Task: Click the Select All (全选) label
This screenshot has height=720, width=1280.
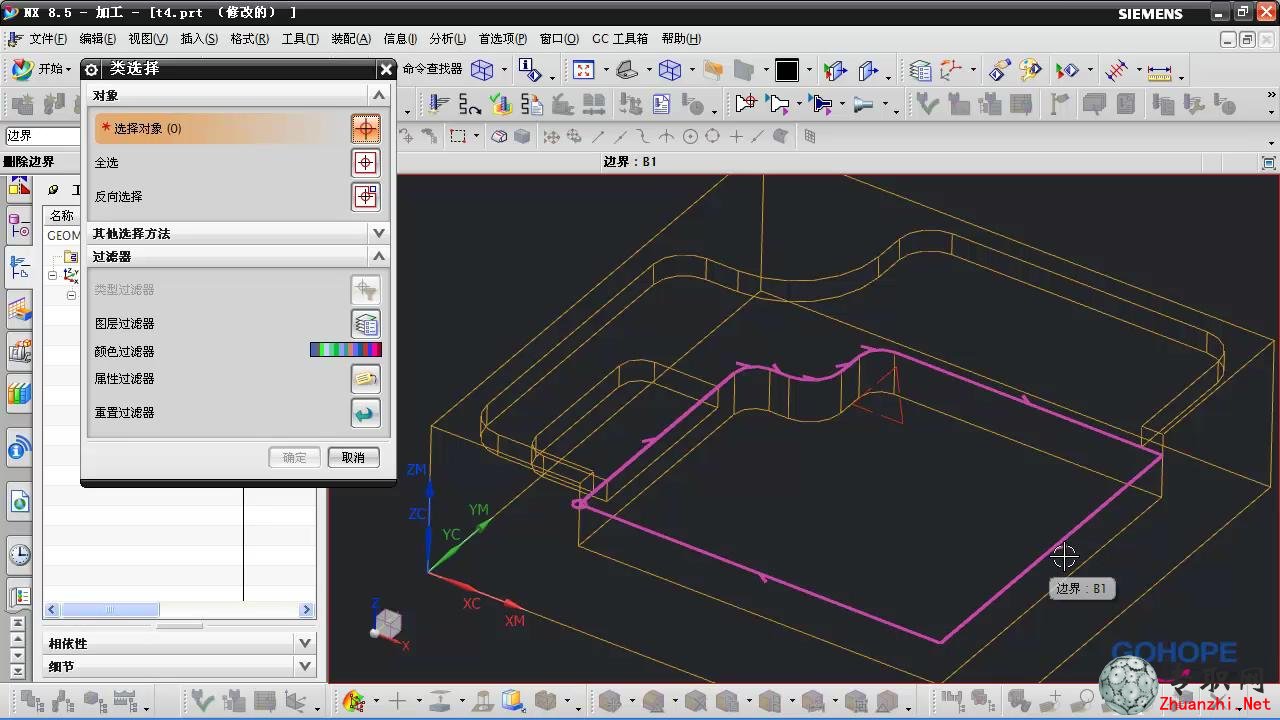Action: [107, 162]
